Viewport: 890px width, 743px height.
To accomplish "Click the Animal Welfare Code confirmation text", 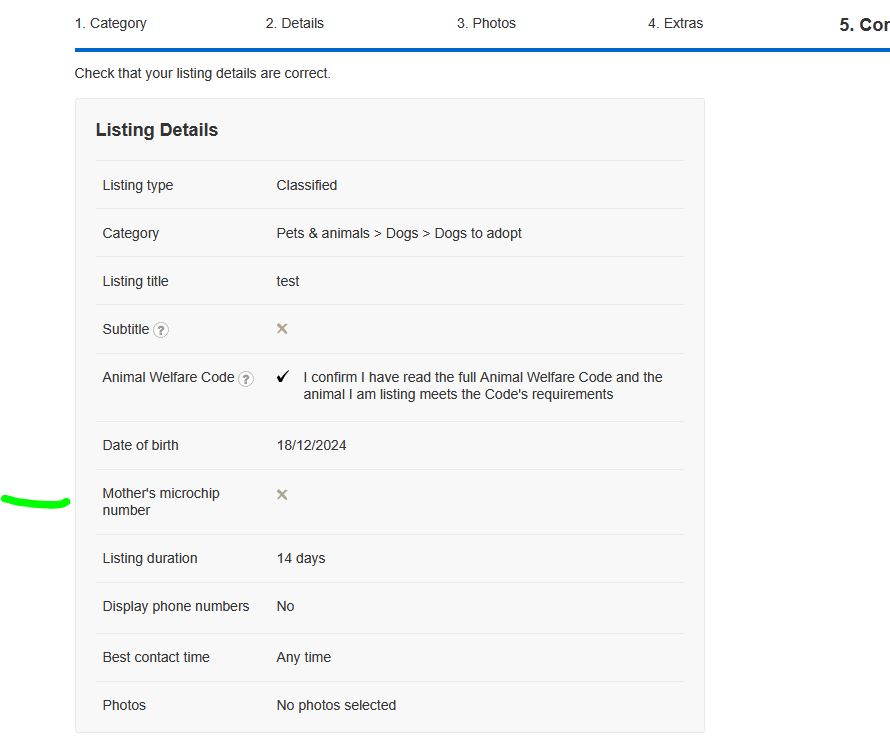I will coord(482,386).
